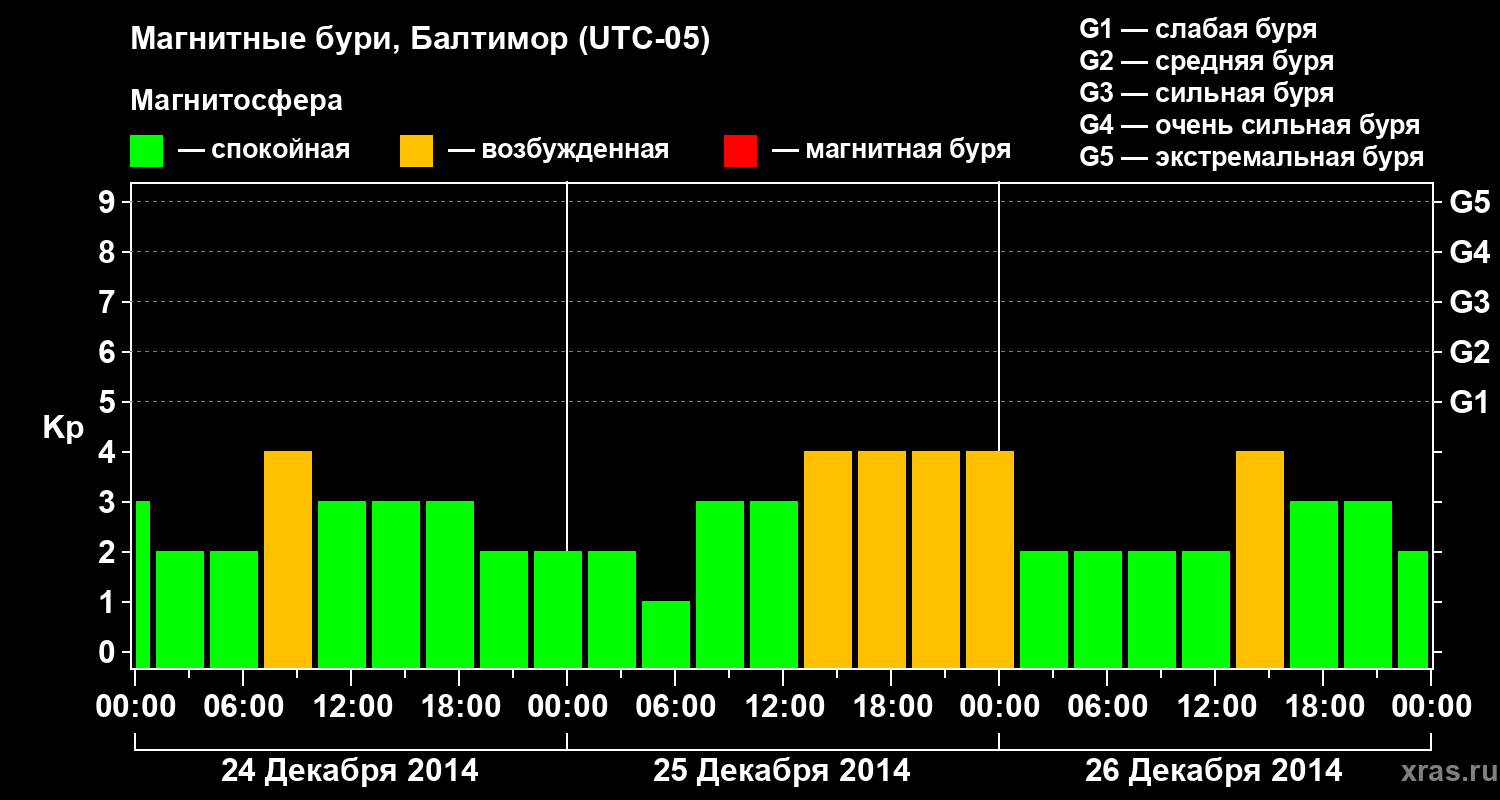Image resolution: width=1500 pixels, height=800 pixels.
Task: Click the 'G3' right-axis scale label
Action: tap(1469, 302)
